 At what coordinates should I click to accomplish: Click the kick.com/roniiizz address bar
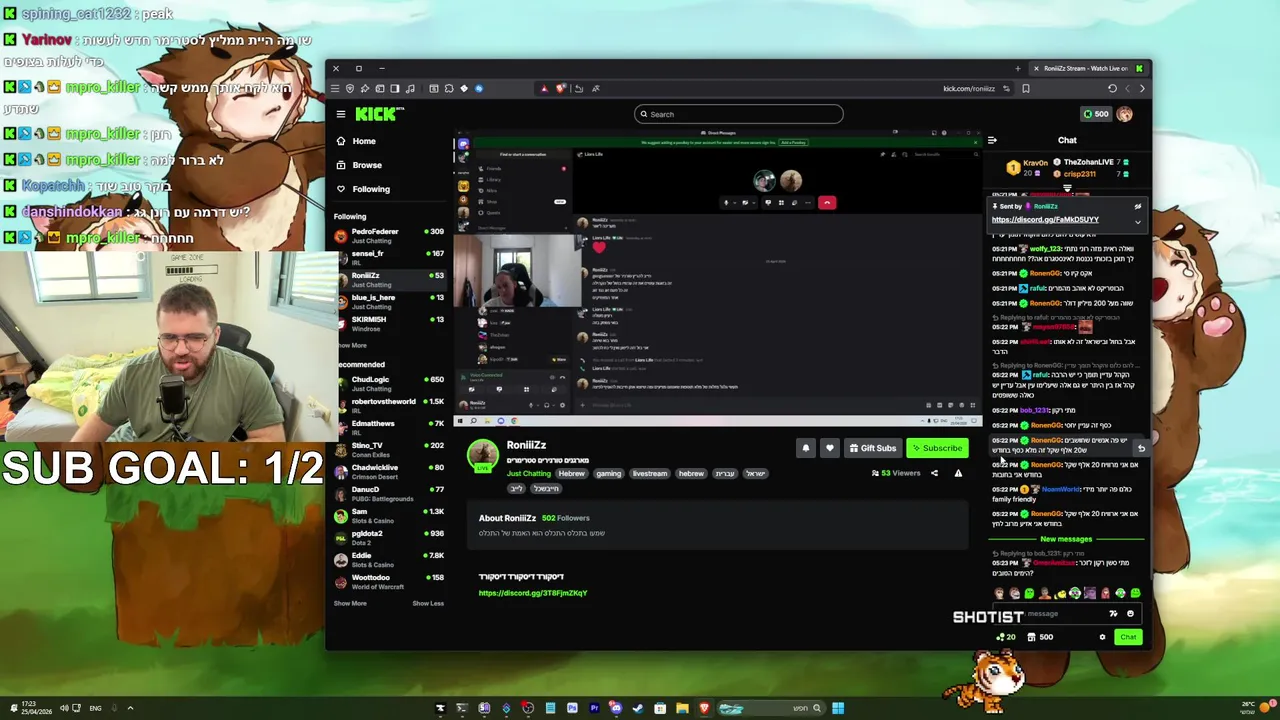point(969,88)
